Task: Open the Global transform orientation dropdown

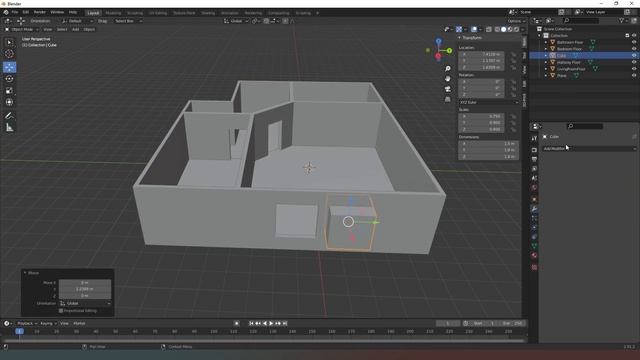Action: tap(236, 21)
